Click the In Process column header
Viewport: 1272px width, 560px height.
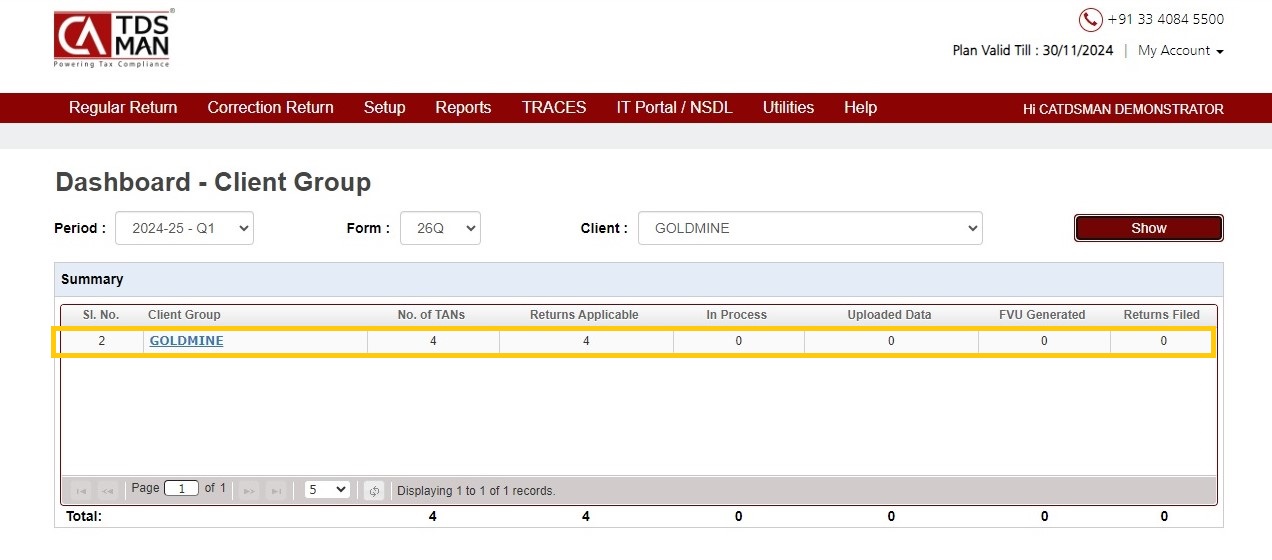(x=736, y=314)
